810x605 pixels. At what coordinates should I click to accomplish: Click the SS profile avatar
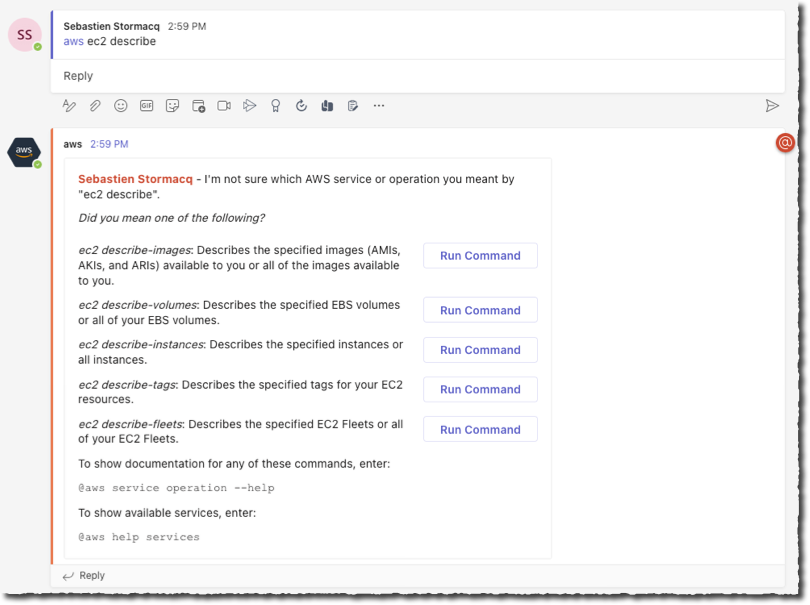[x=24, y=34]
